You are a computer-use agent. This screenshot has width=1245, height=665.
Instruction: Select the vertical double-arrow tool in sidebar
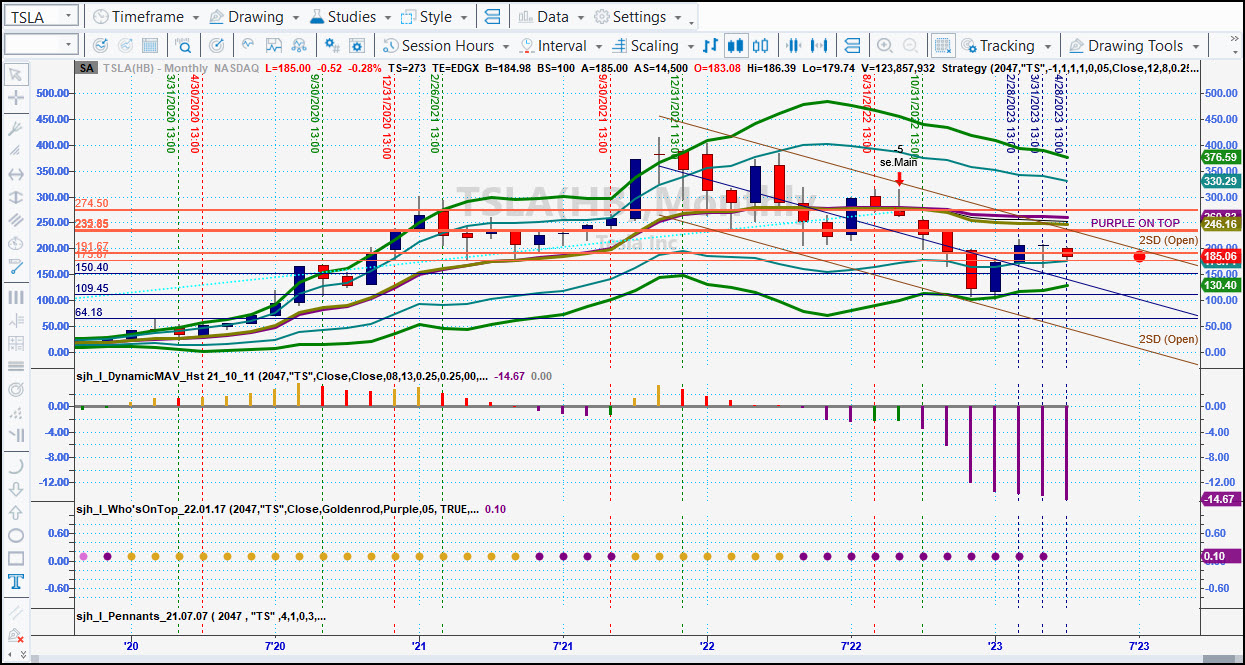16,197
